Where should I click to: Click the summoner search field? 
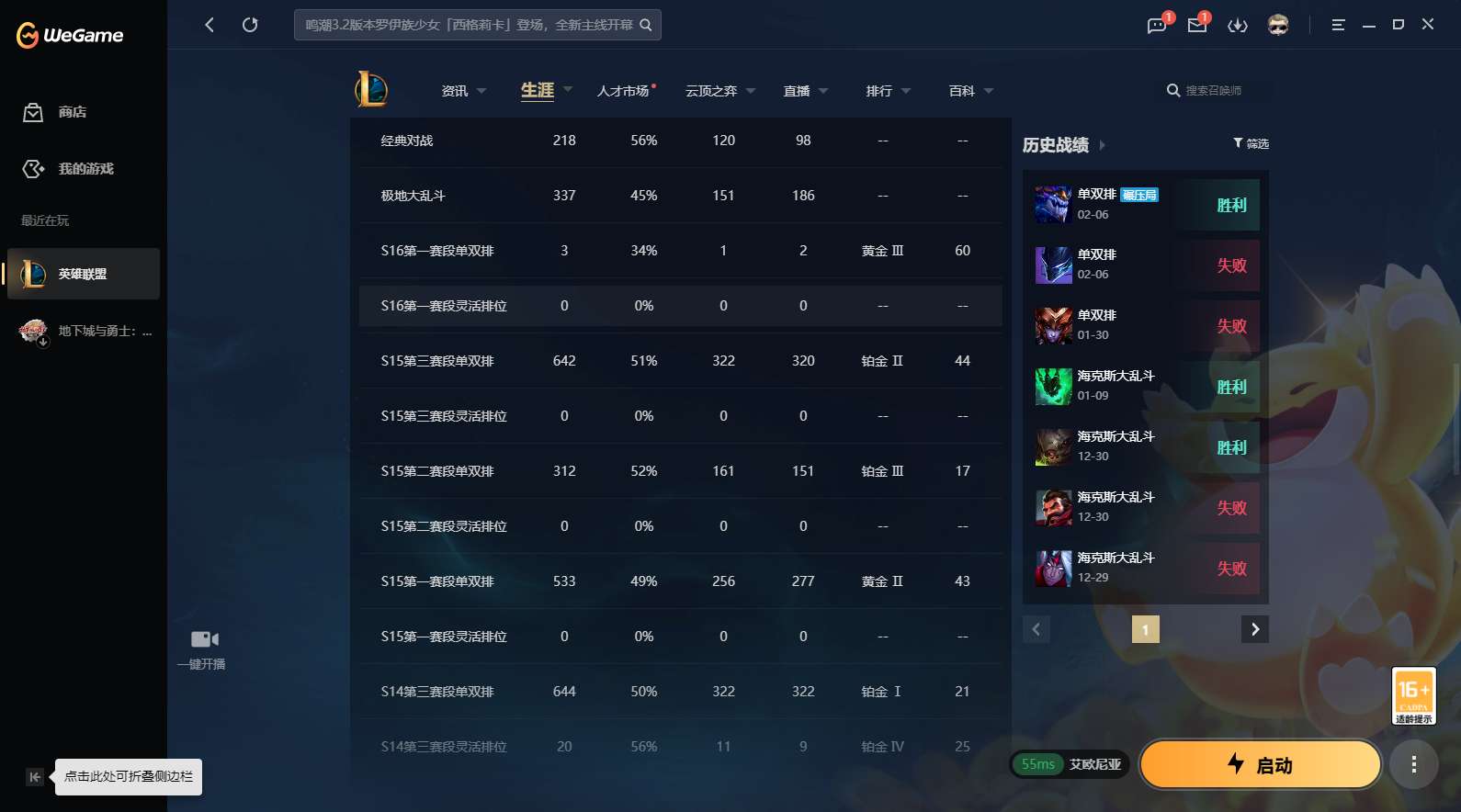pyautogui.click(x=1213, y=91)
